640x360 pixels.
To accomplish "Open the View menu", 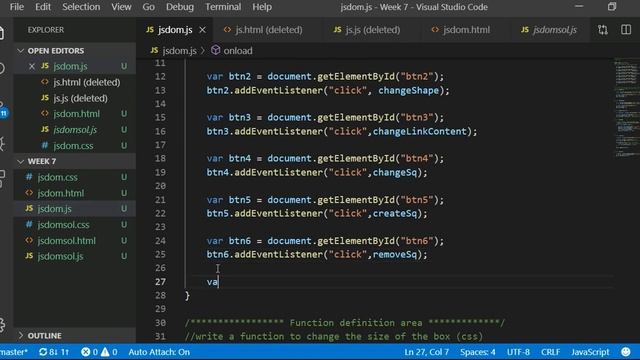I will (121, 7).
